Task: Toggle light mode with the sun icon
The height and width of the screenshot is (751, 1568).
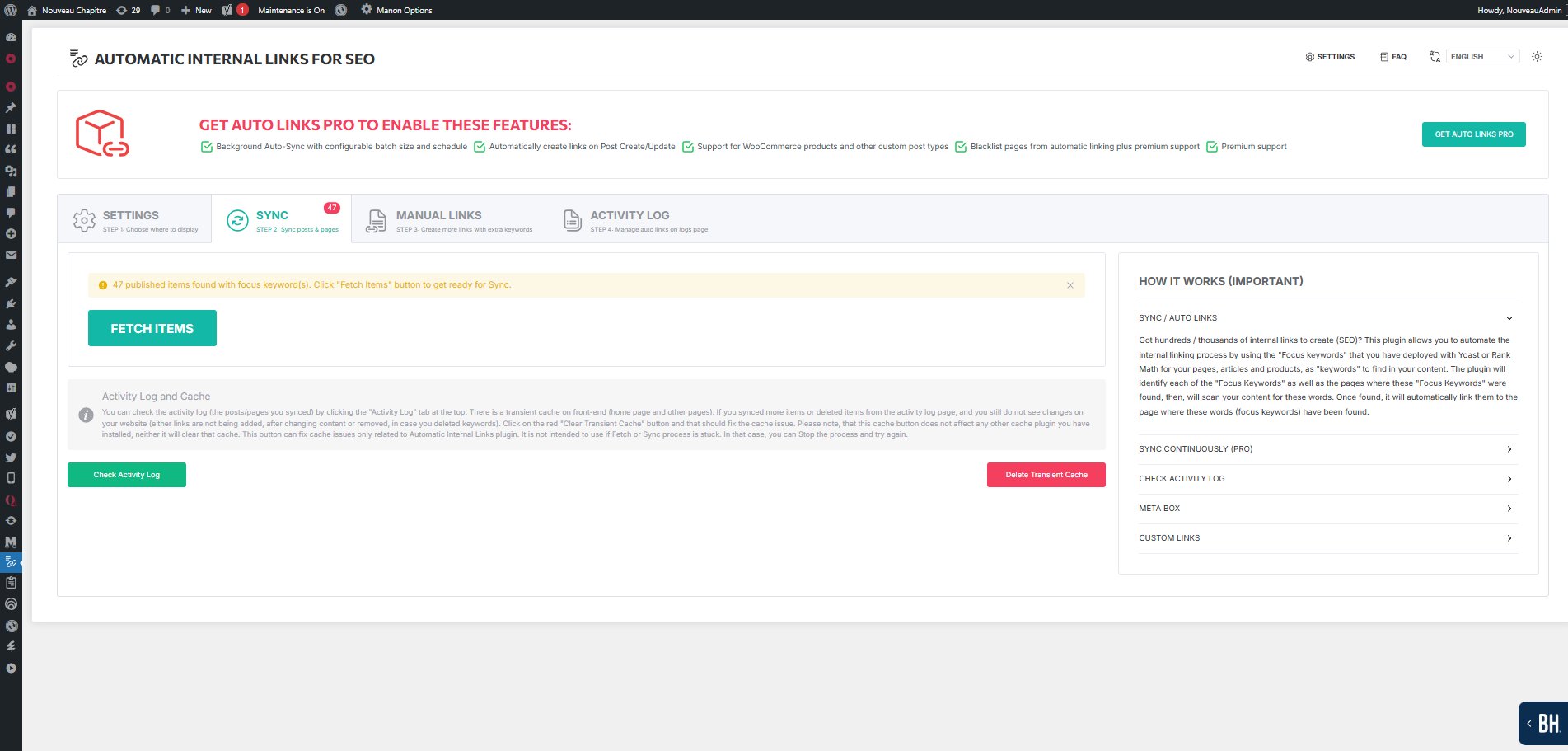Action: coord(1537,57)
